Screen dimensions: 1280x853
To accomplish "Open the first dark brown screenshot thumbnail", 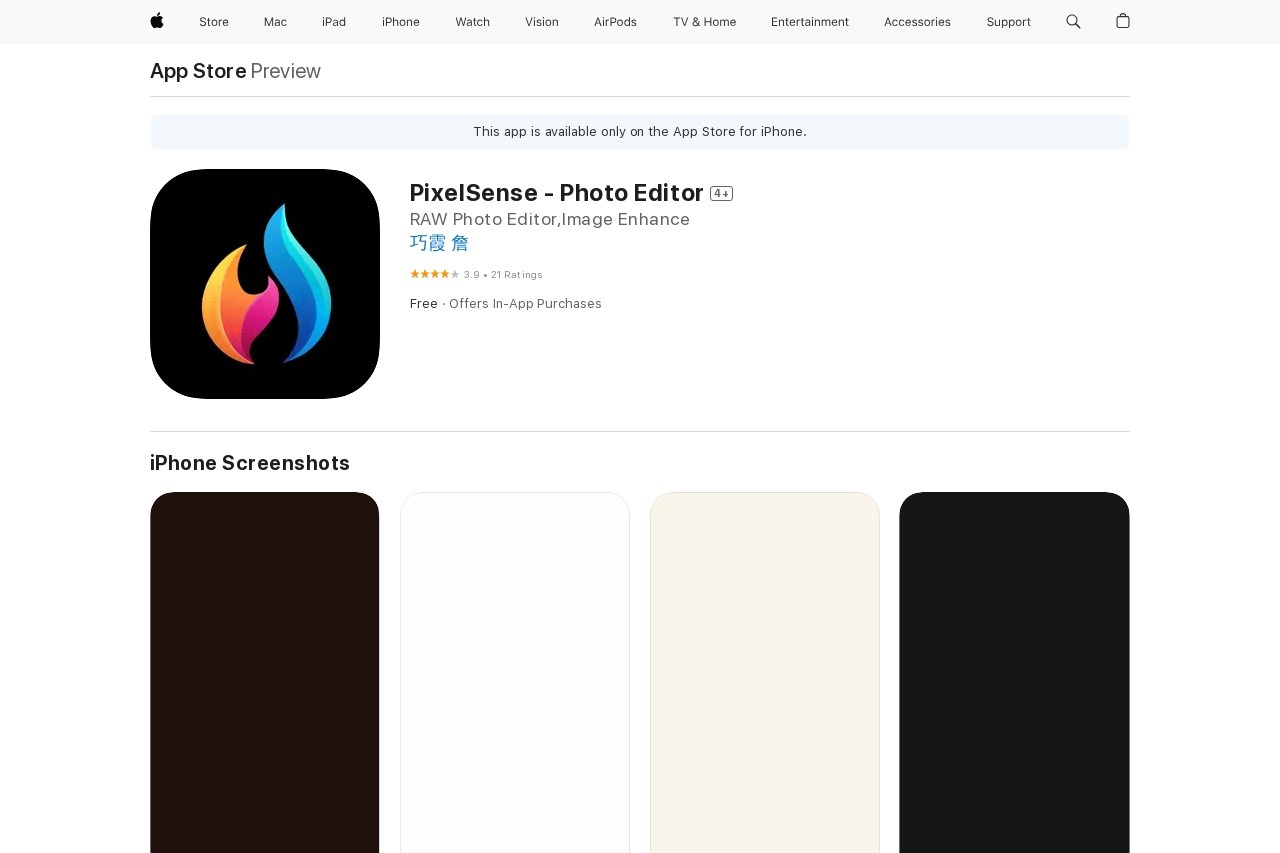I will [x=265, y=672].
